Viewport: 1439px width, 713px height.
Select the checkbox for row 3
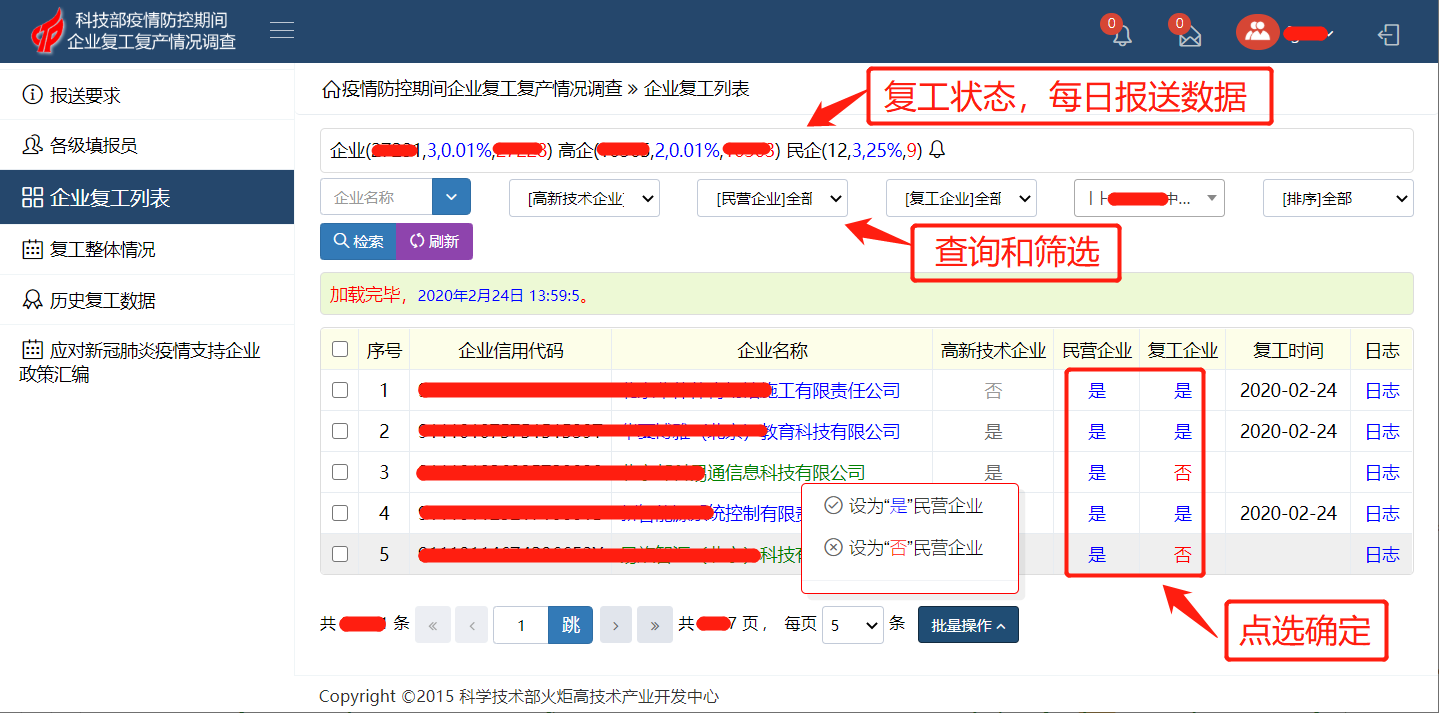[x=340, y=472]
